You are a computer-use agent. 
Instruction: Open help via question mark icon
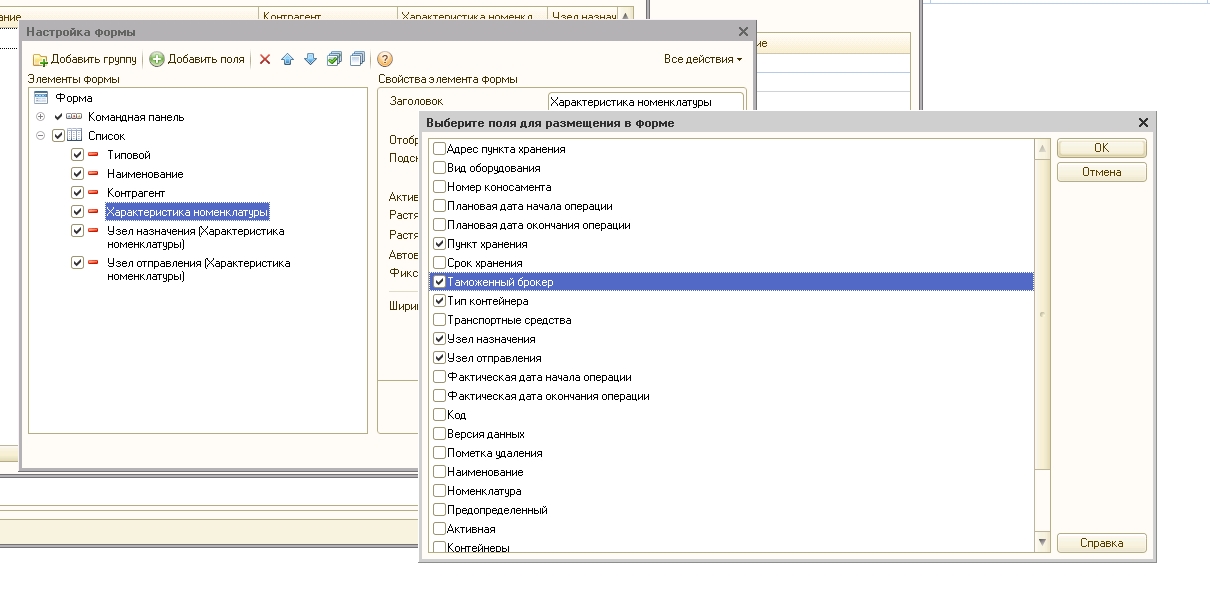point(385,60)
